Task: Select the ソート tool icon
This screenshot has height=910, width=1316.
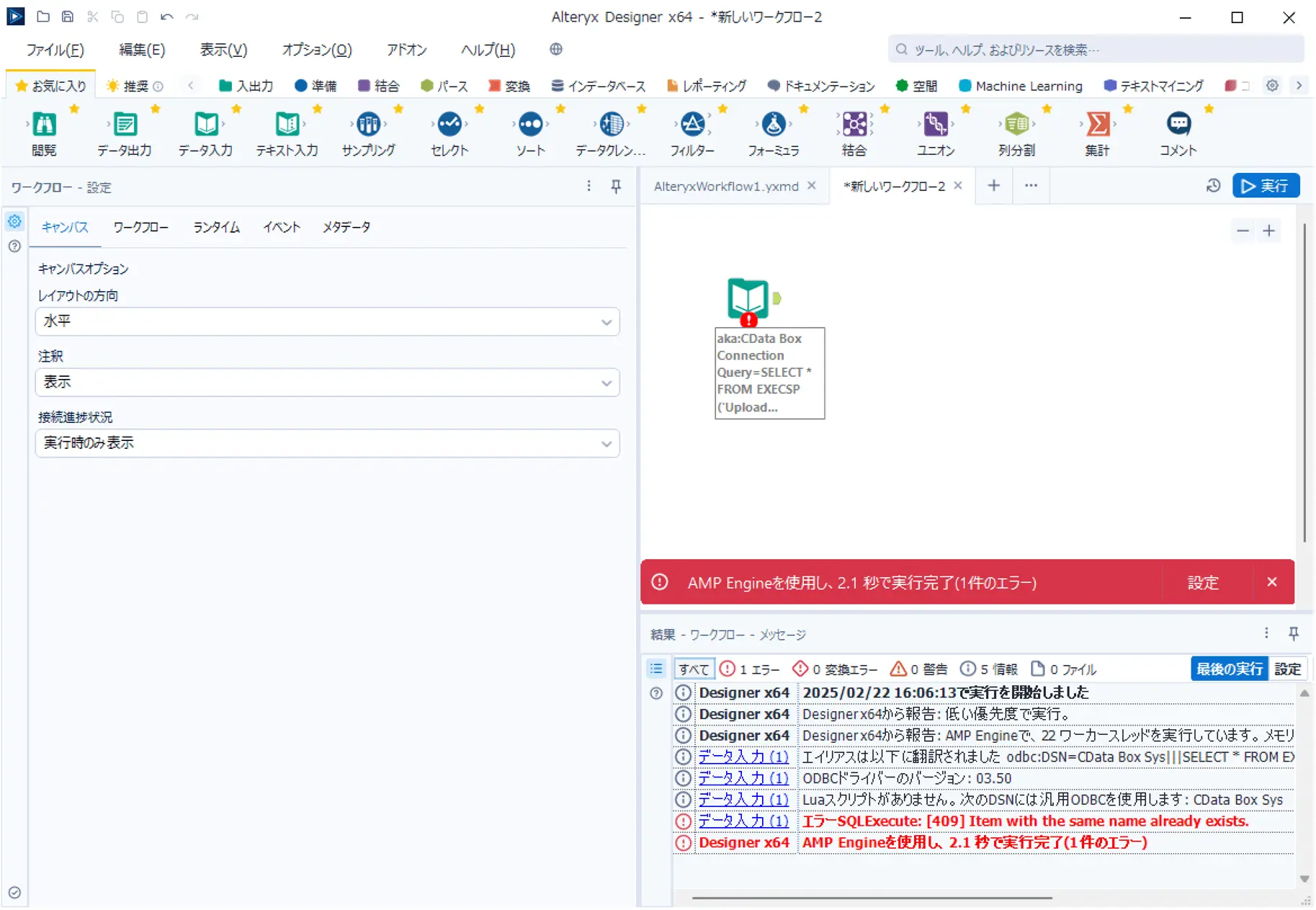Action: 531,125
